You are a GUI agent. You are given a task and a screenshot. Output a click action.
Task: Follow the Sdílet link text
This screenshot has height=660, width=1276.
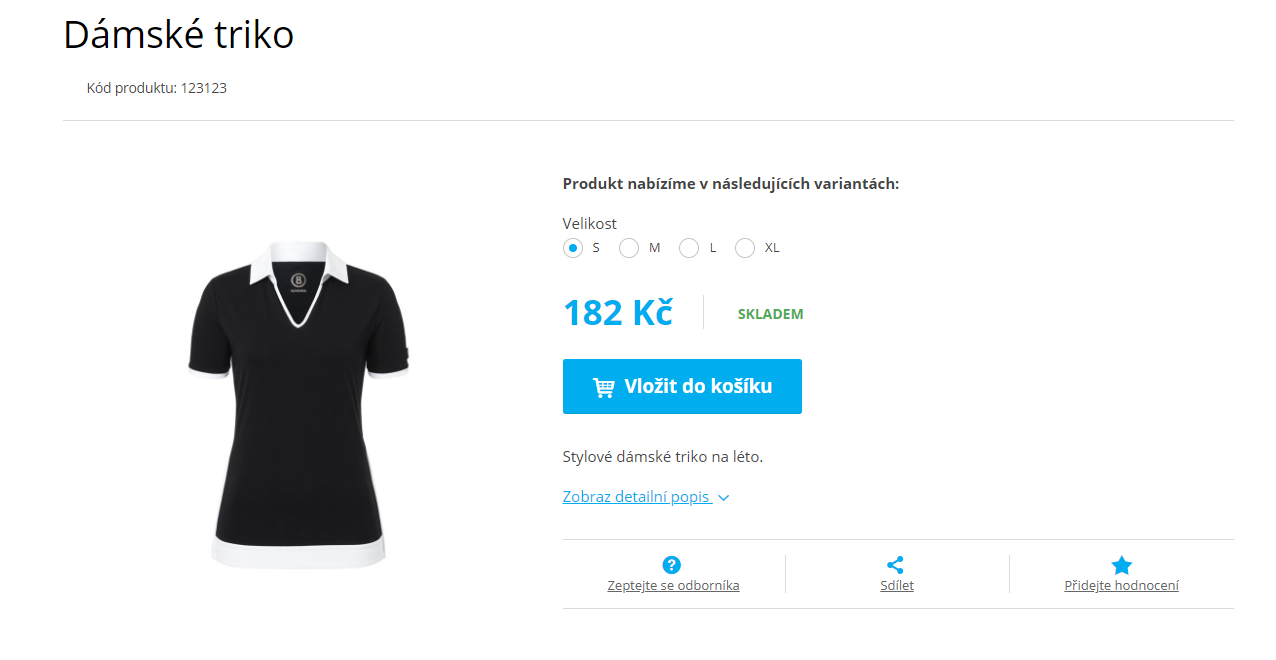click(897, 586)
